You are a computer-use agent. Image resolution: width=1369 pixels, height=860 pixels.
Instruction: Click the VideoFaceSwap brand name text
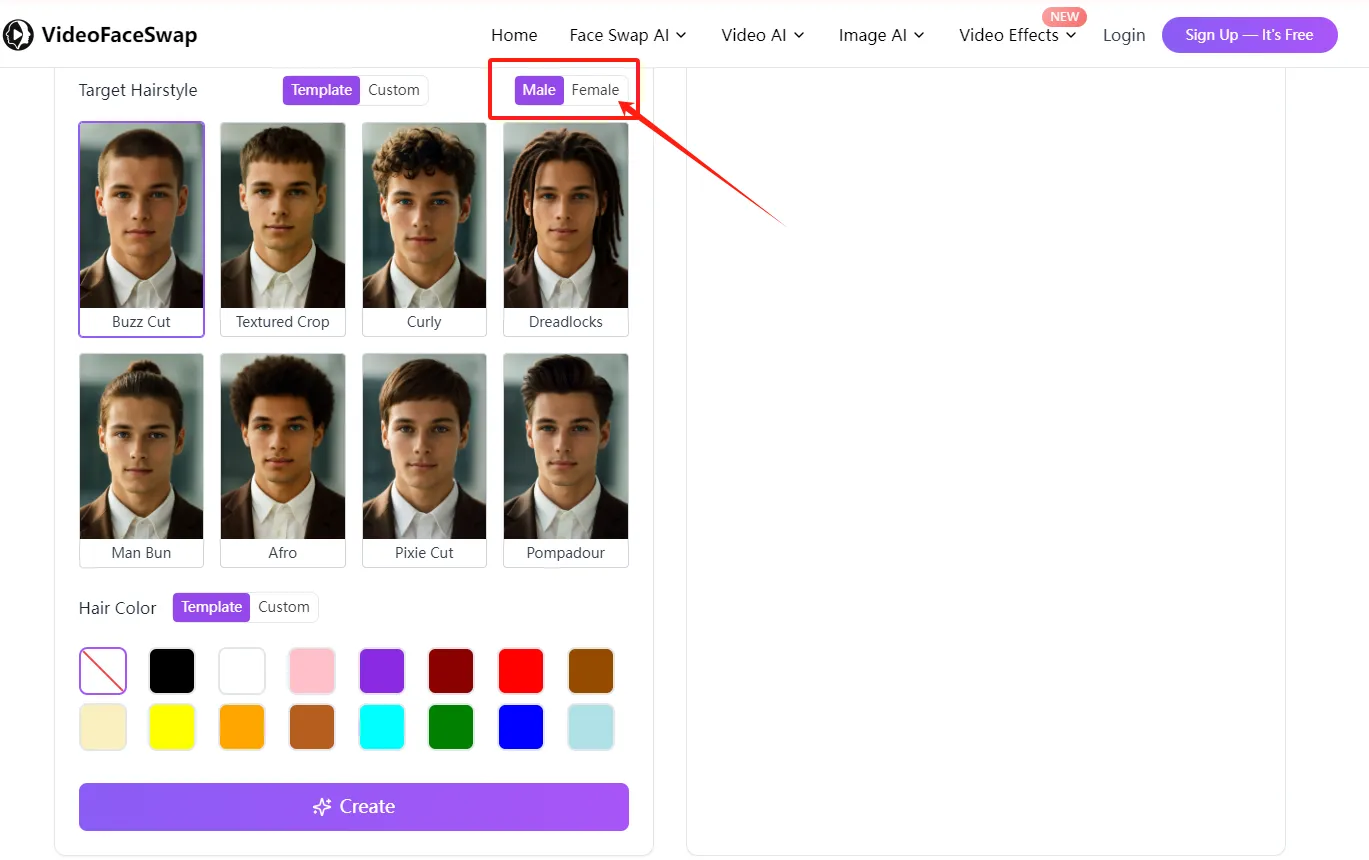[x=119, y=35]
